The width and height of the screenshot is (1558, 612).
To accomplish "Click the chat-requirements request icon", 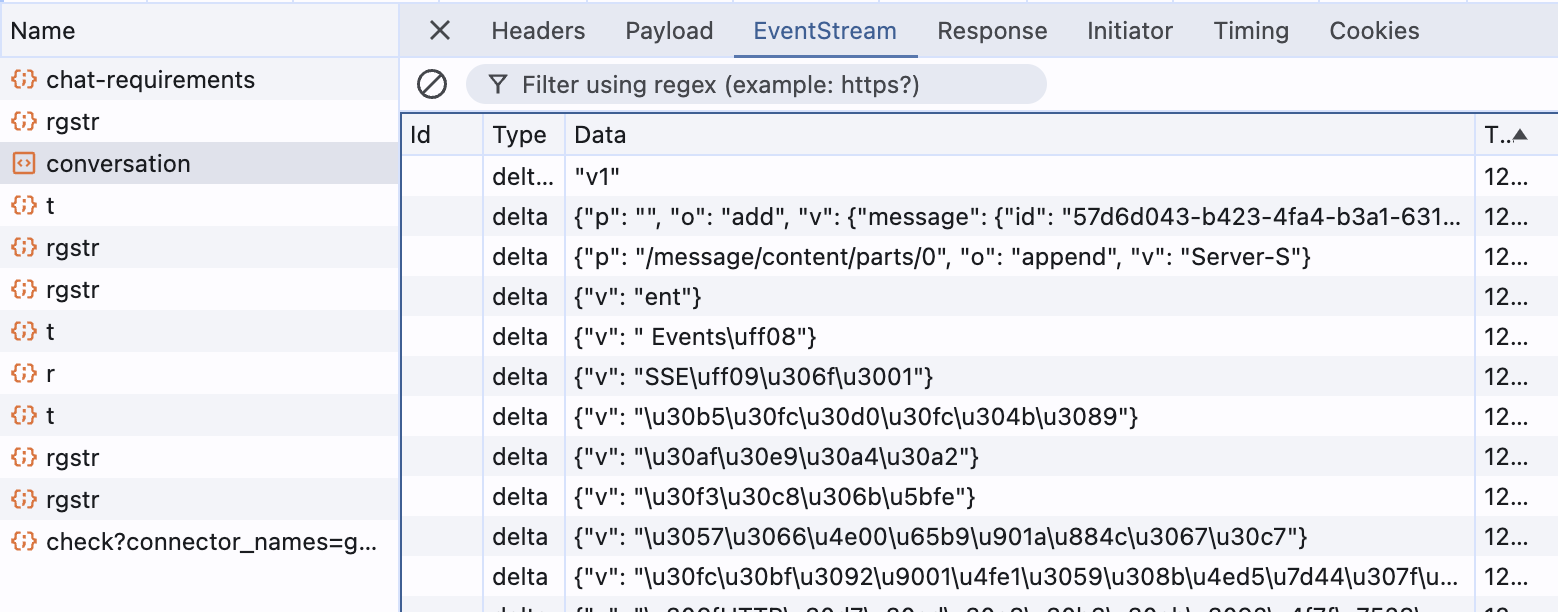I will coord(24,80).
